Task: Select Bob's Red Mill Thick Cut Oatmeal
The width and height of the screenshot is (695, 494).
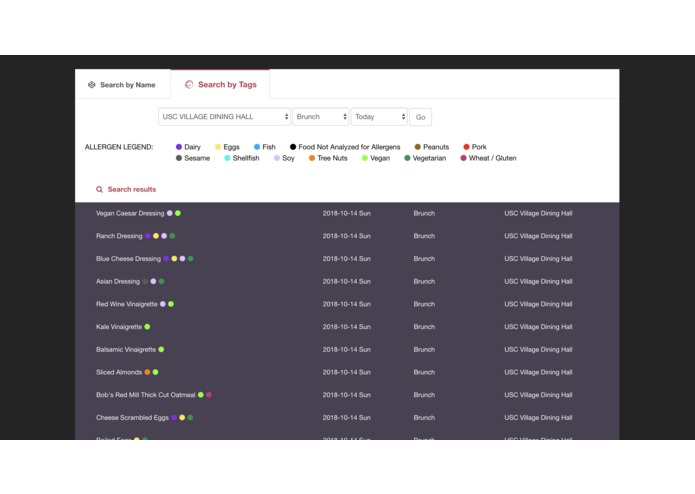Action: click(145, 395)
